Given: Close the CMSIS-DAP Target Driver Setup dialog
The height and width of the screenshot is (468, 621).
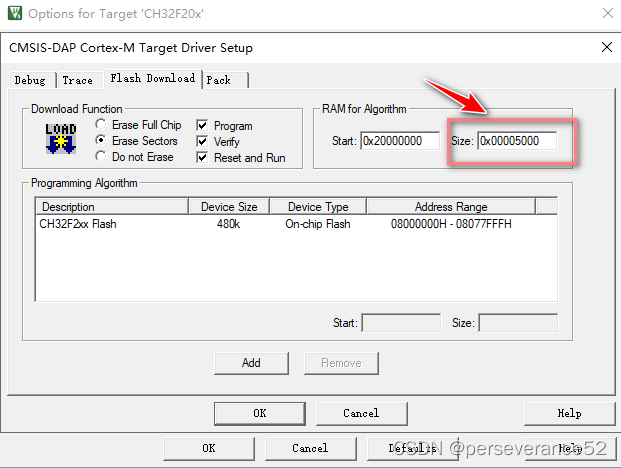Looking at the screenshot, I should [x=607, y=47].
